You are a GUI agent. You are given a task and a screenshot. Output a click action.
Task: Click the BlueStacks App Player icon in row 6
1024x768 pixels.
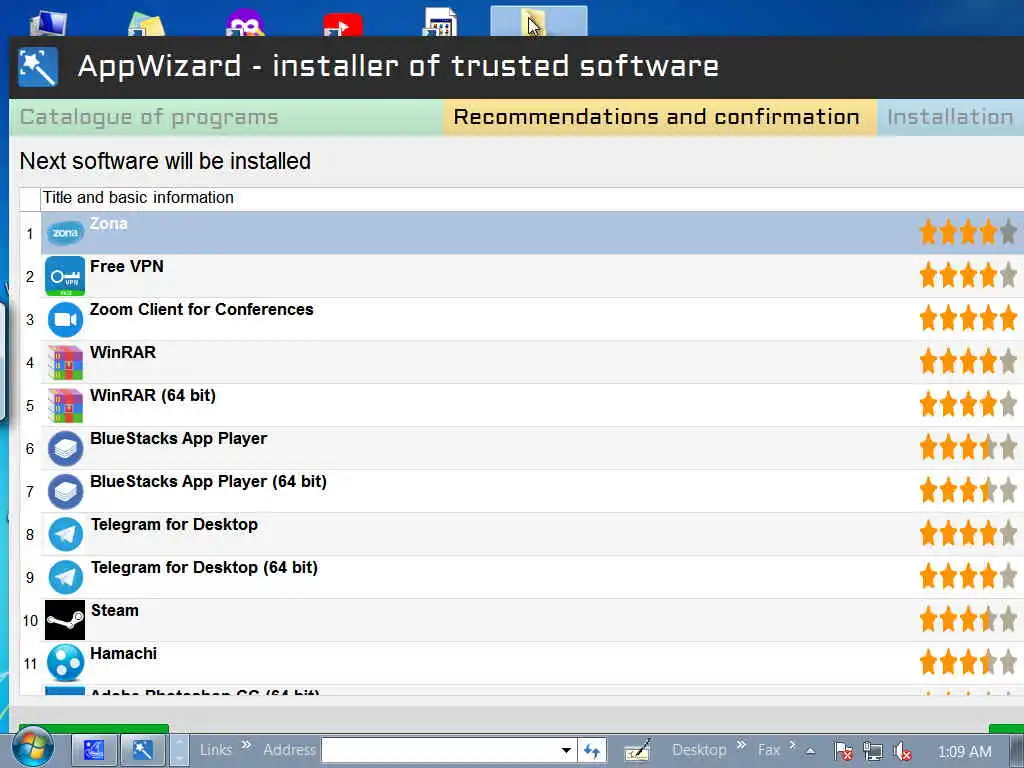point(65,448)
